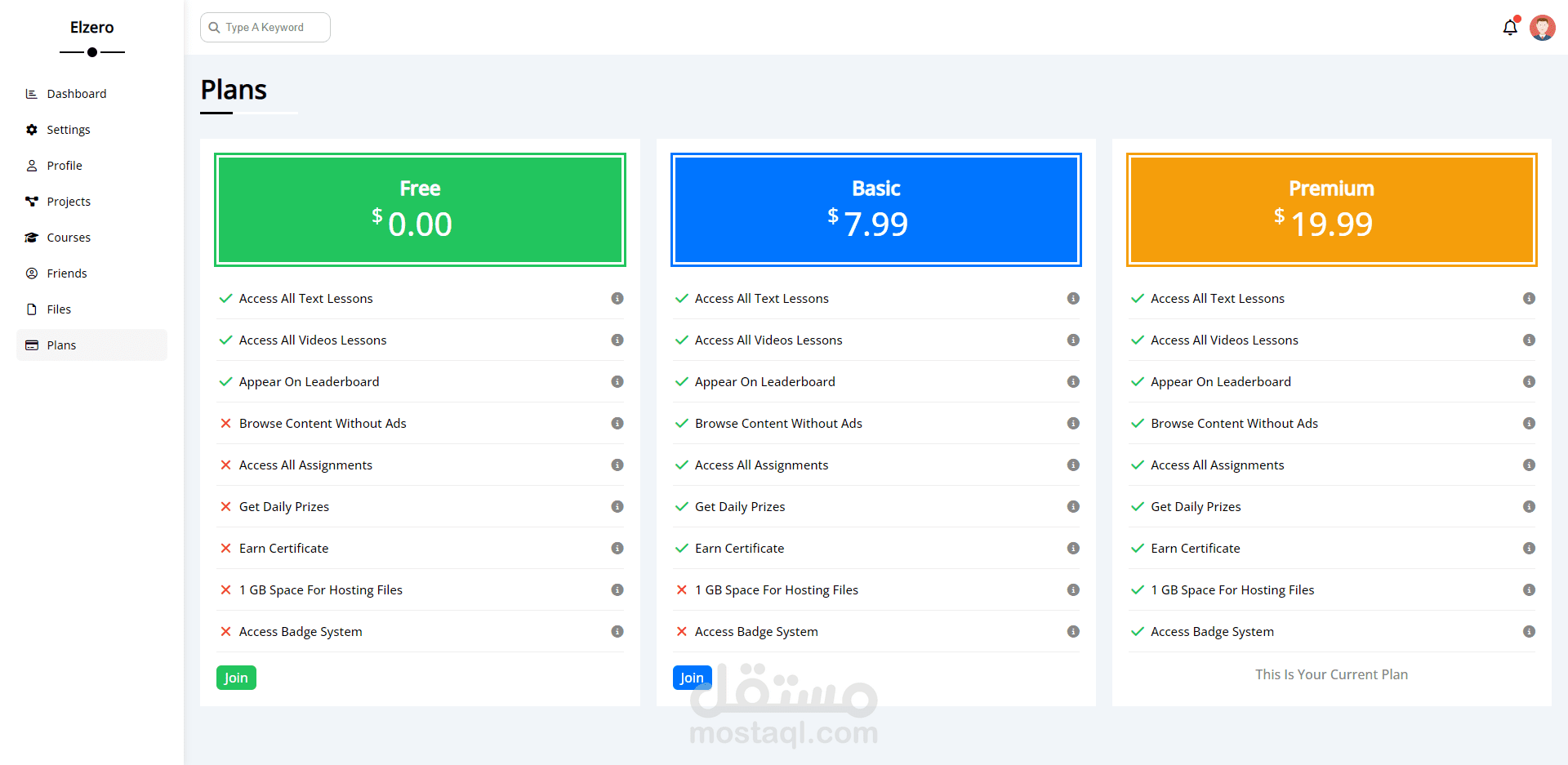Open Courses in sidebar
Screen dimensions: 1568x765
coord(91,238)
